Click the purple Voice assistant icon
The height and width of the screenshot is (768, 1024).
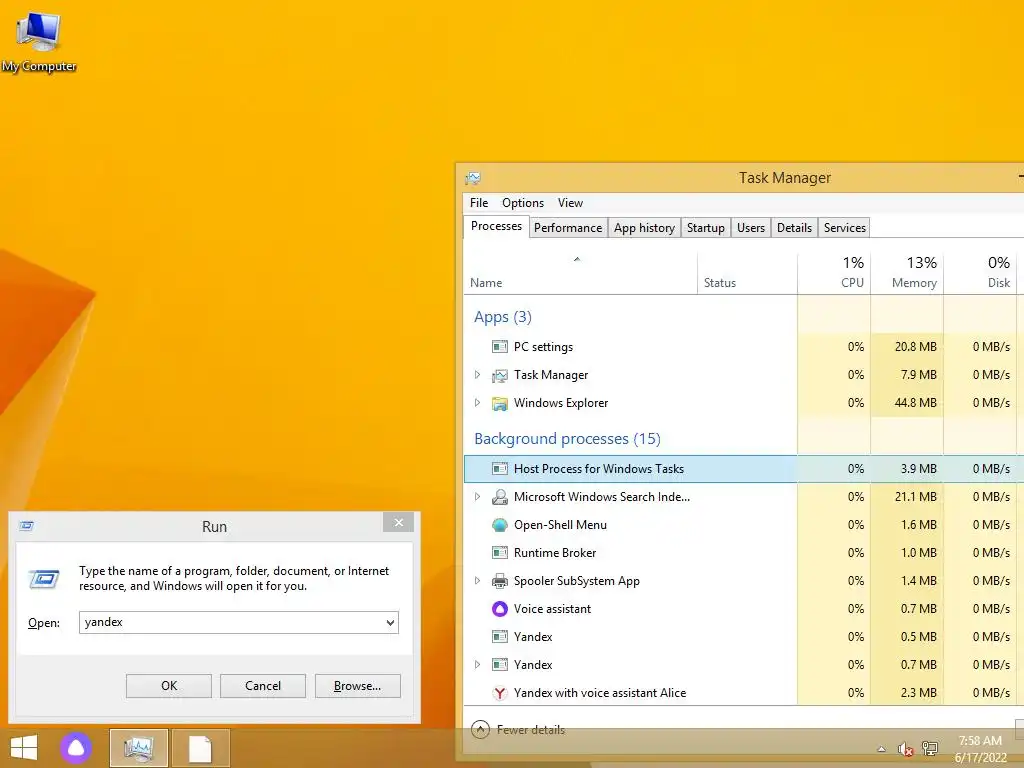(500, 609)
